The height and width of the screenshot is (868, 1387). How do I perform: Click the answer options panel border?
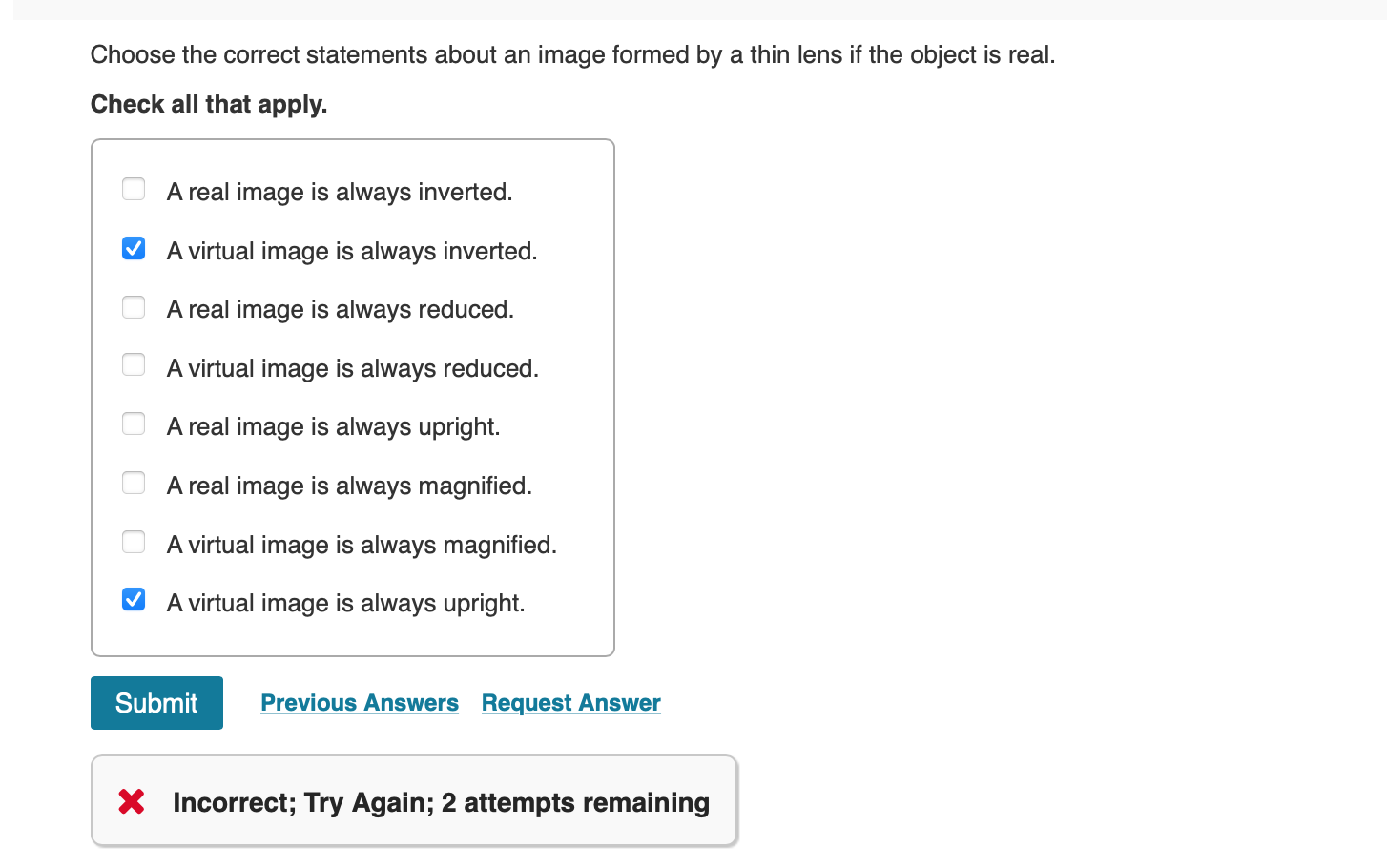click(x=353, y=139)
